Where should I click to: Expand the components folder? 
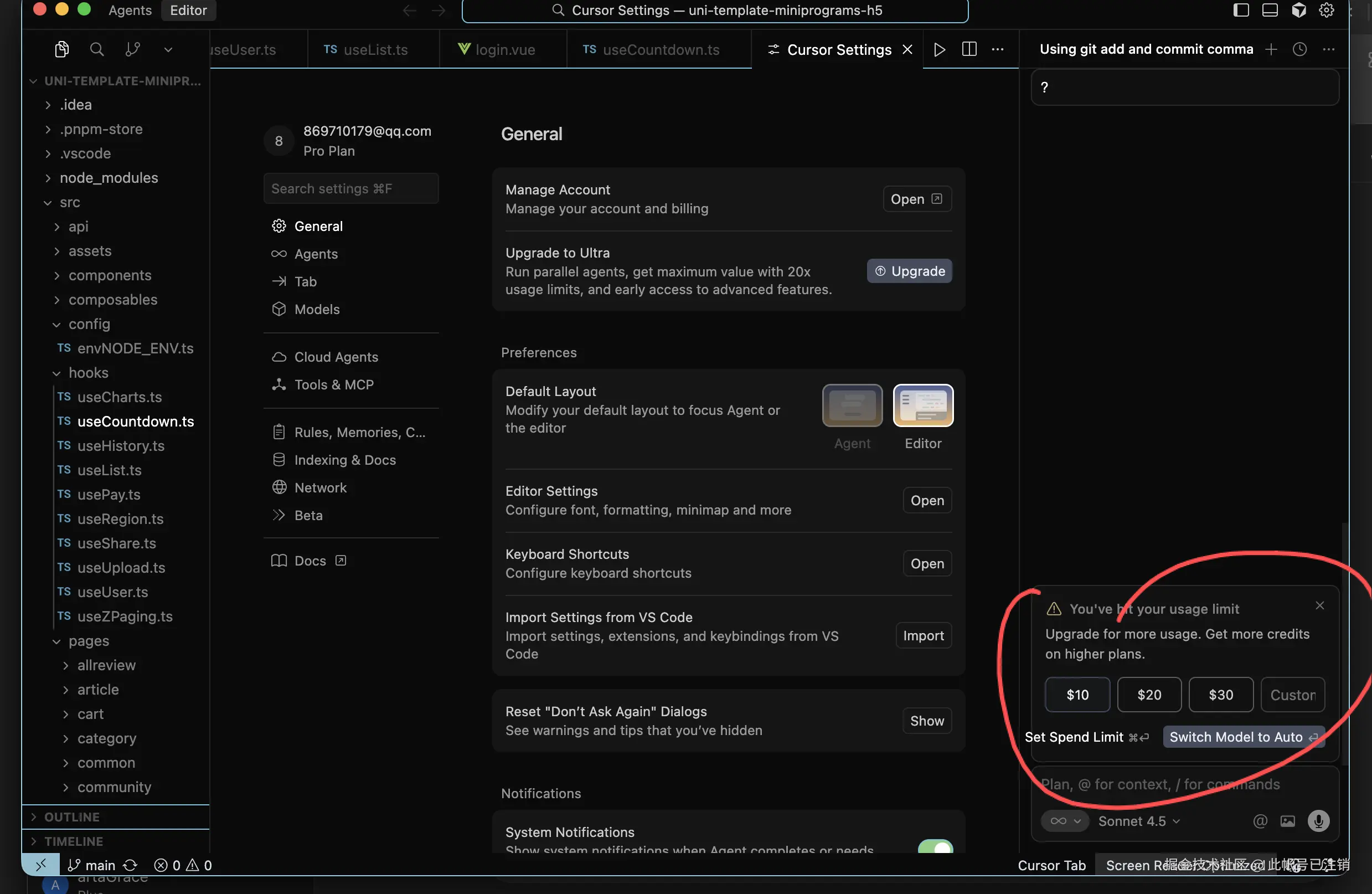click(x=110, y=275)
